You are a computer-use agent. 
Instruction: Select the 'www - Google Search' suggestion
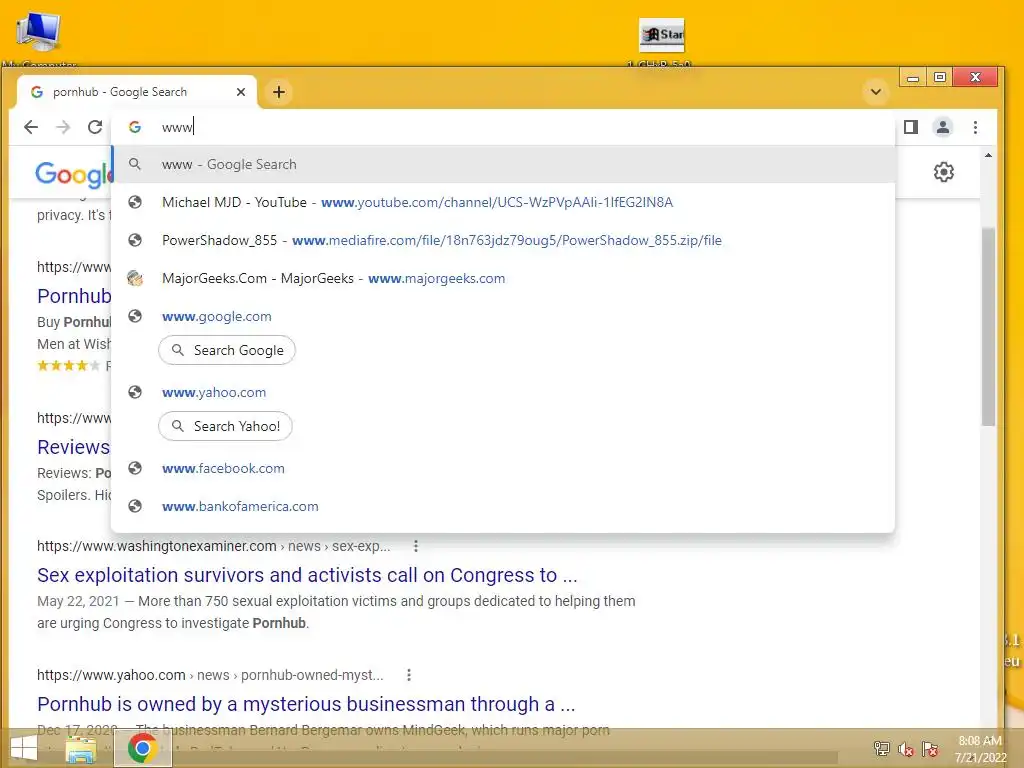(503, 165)
